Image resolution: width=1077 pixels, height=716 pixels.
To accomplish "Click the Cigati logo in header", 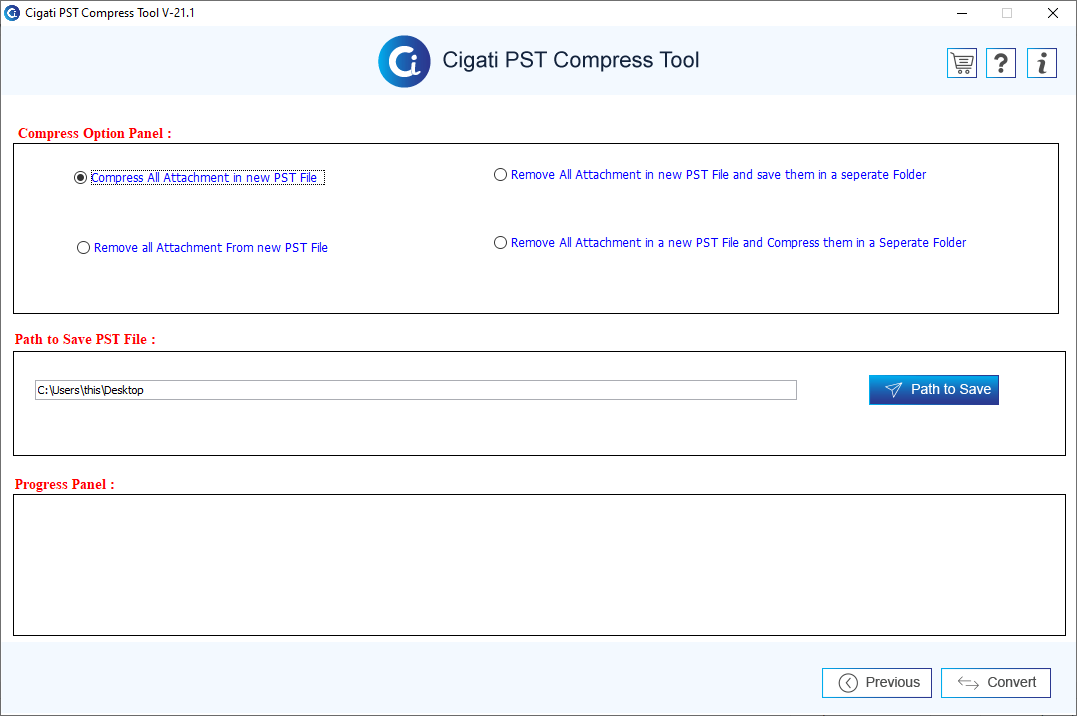I will (x=405, y=62).
